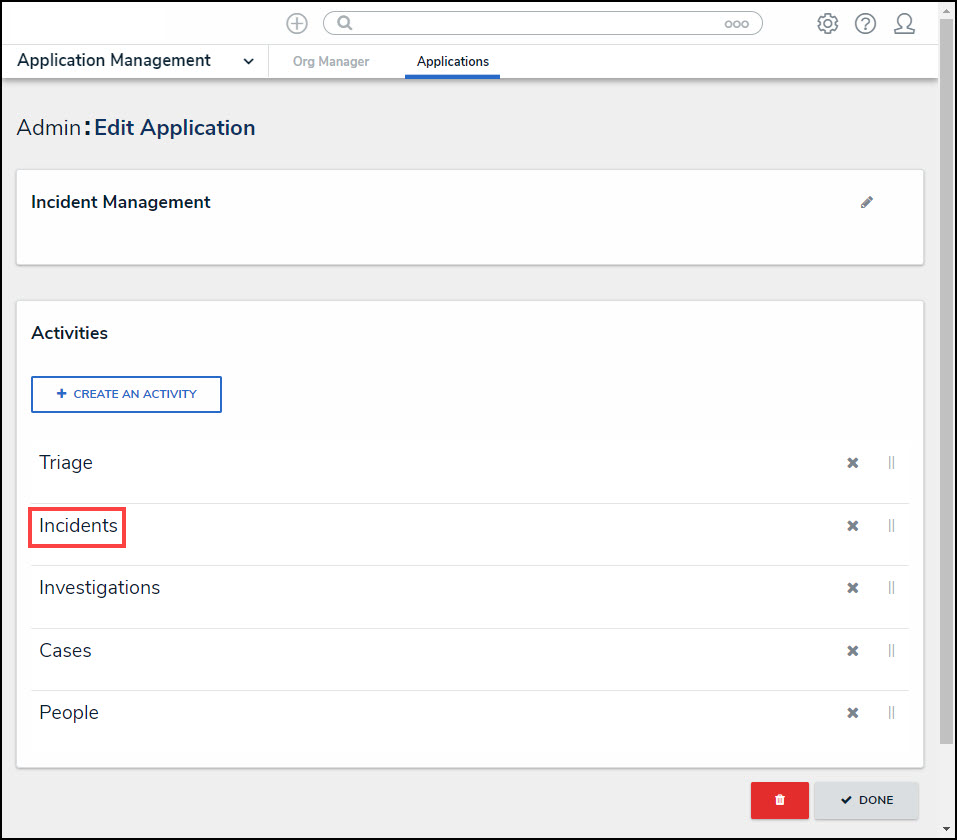Viewport: 957px width, 840px height.
Task: Select the Applications tab
Action: tap(453, 62)
